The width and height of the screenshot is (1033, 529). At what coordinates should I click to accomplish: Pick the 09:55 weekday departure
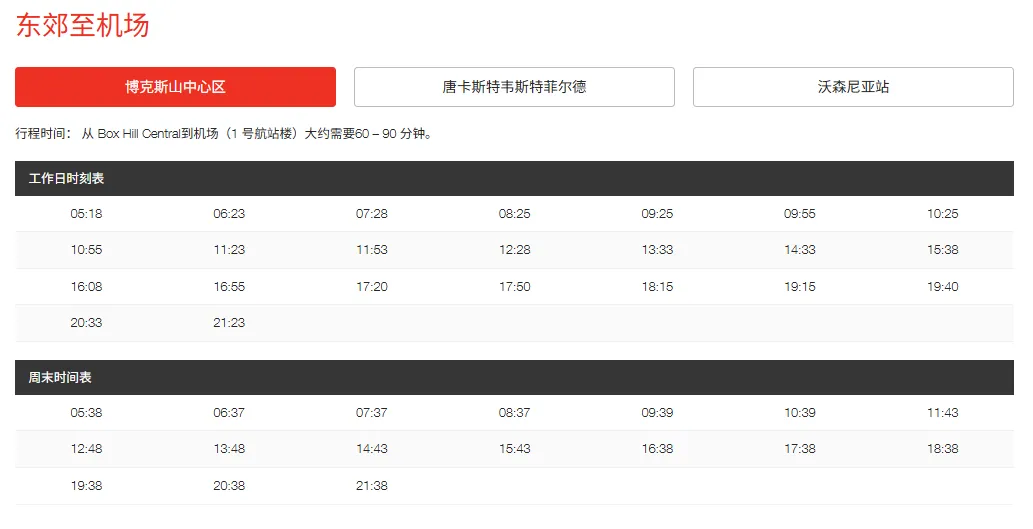pos(800,213)
